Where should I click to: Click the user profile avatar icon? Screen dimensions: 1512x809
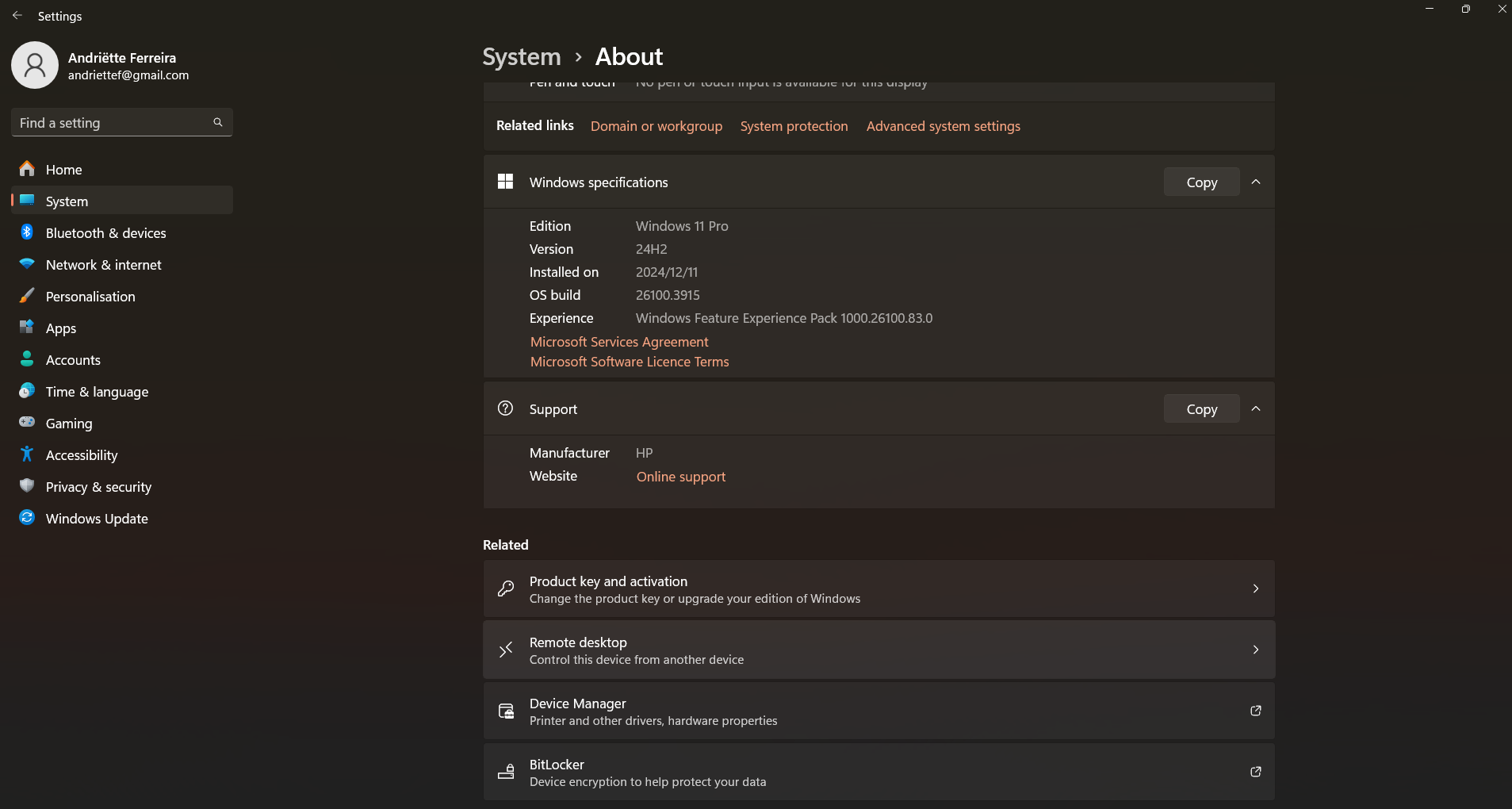pos(35,65)
